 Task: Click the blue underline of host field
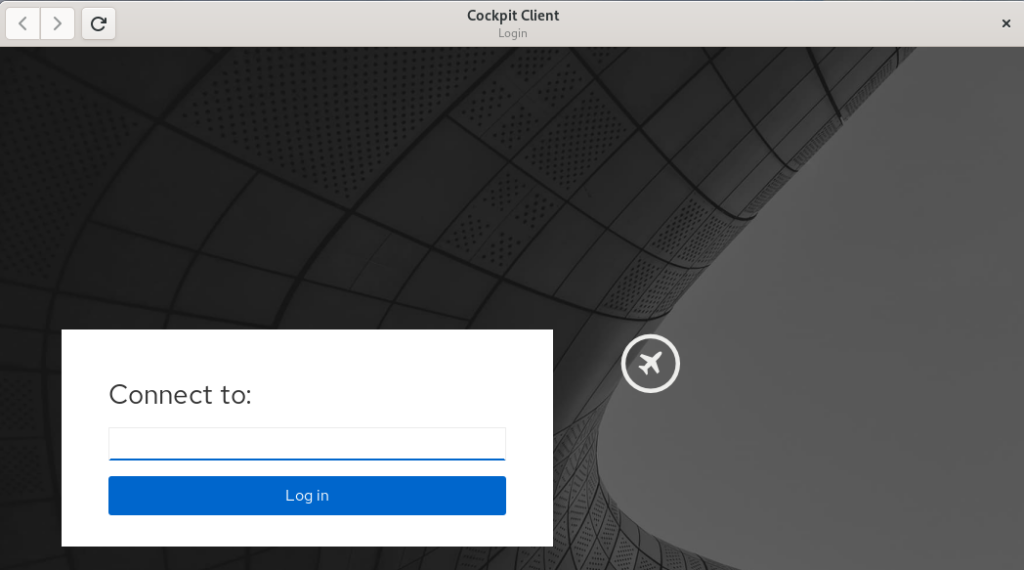pyautogui.click(x=307, y=459)
